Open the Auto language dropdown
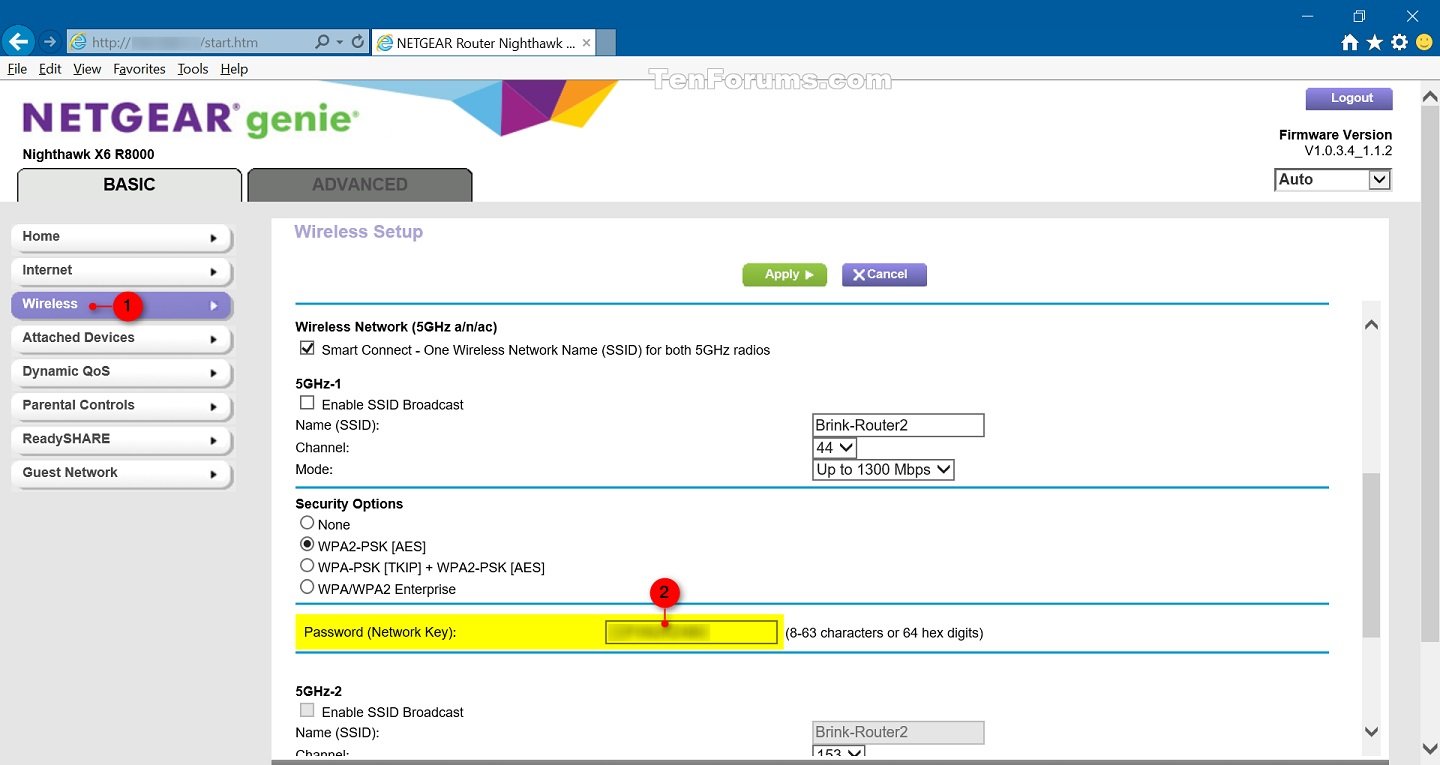Viewport: 1440px width, 765px height. pyautogui.click(x=1333, y=180)
